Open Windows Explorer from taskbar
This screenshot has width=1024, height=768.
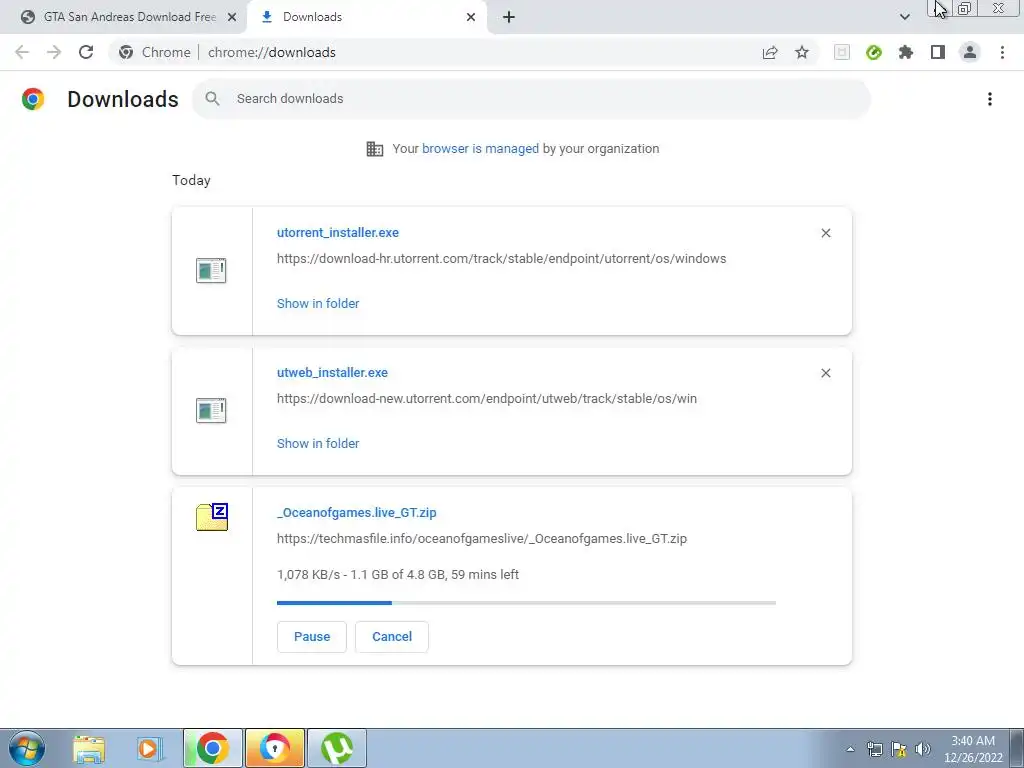(x=89, y=748)
